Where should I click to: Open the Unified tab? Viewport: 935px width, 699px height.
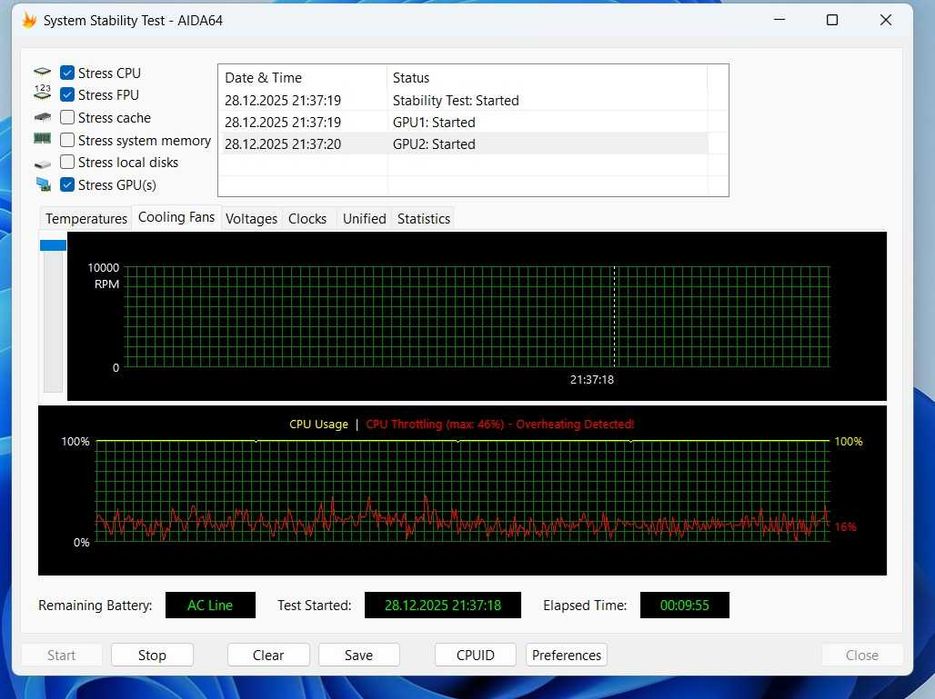(x=364, y=219)
